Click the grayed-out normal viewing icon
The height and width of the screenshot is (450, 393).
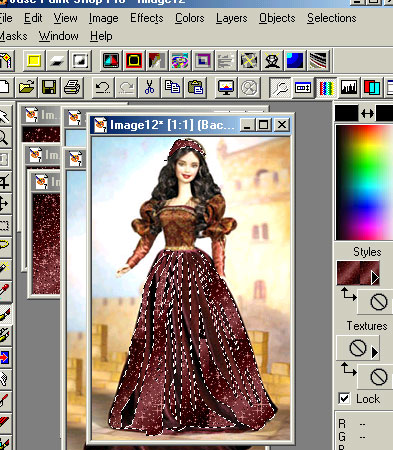click(x=249, y=88)
